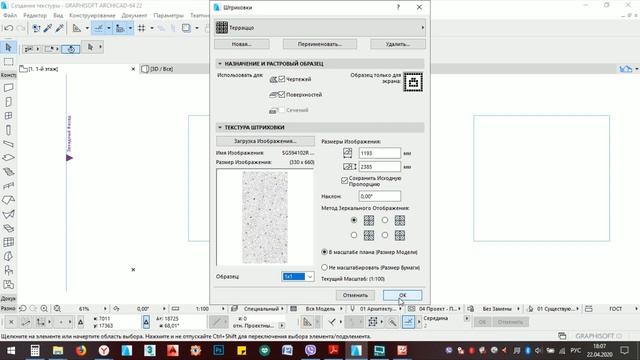Click the screen-only pattern sample swatch
The height and width of the screenshot is (360, 640).
point(413,82)
